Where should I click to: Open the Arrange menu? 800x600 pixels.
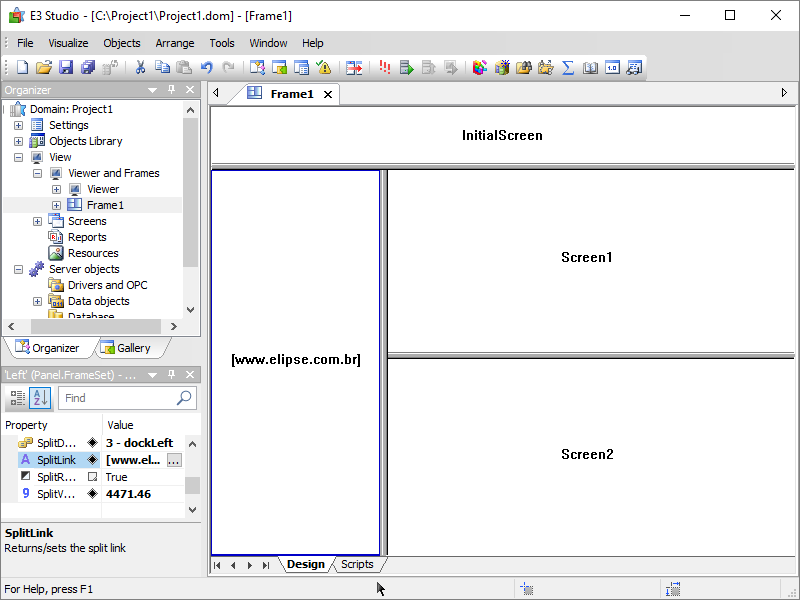(x=175, y=43)
